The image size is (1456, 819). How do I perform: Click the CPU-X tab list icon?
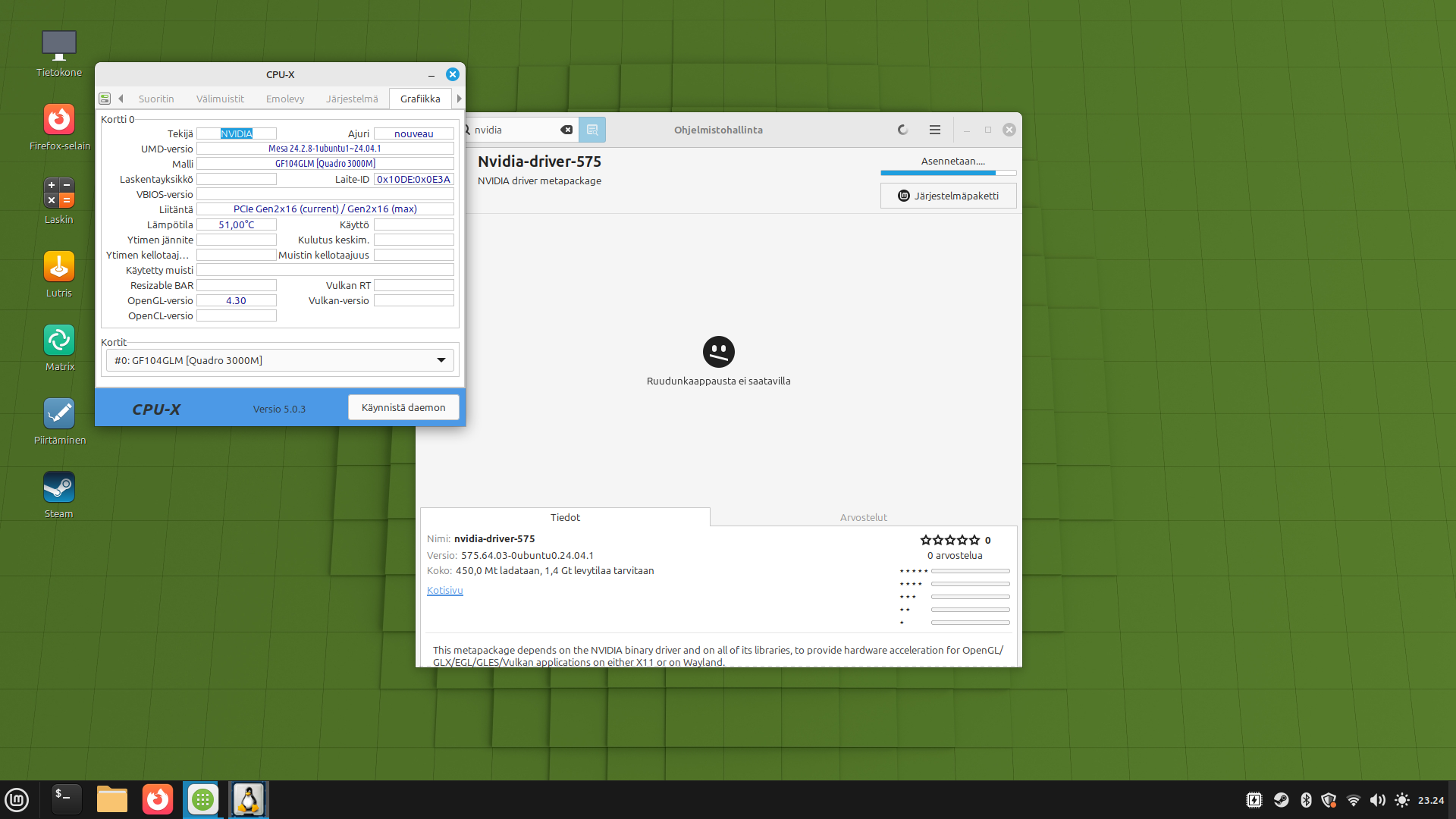click(x=105, y=99)
